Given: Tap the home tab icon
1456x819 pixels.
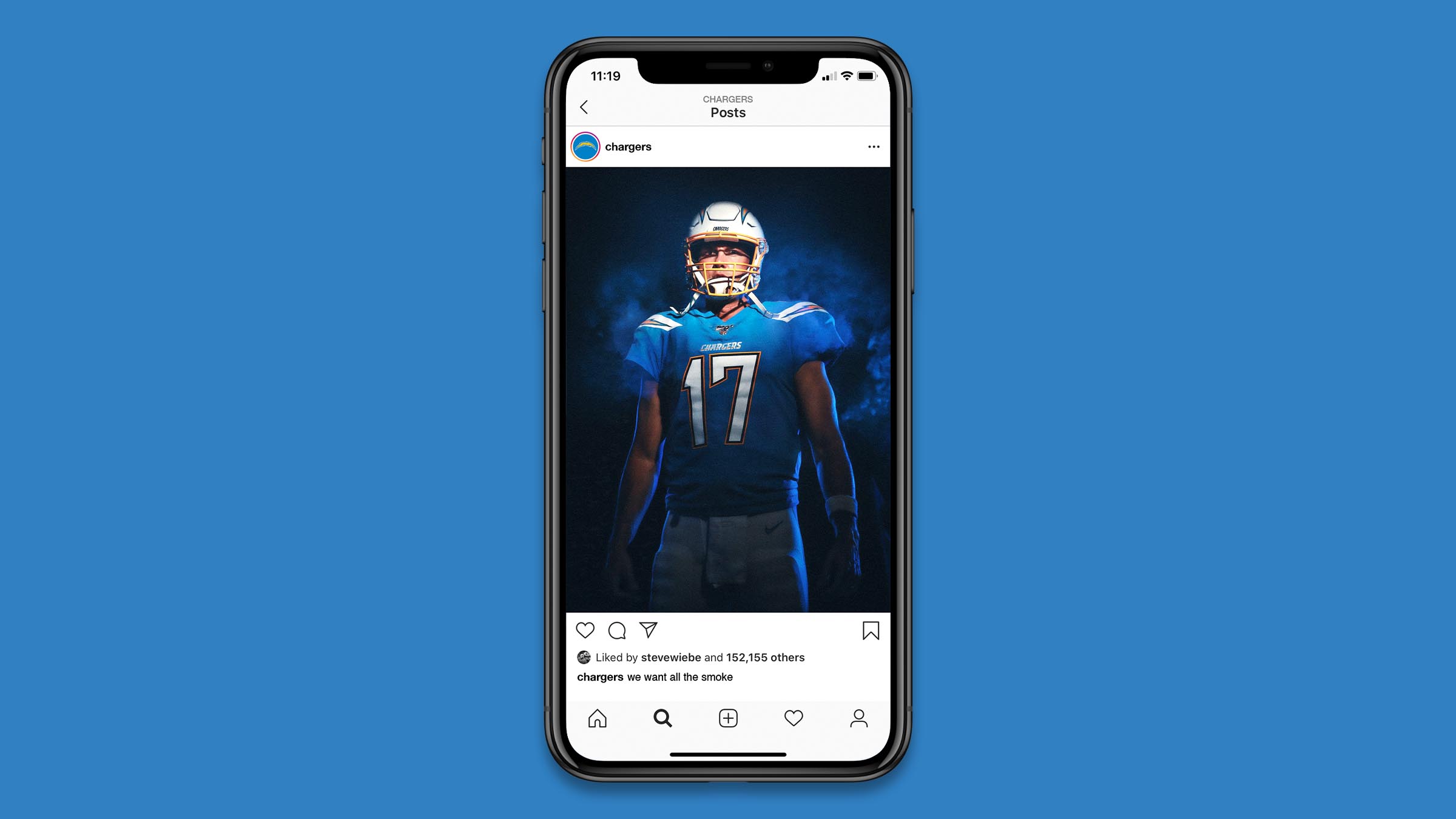Looking at the screenshot, I should pyautogui.click(x=596, y=718).
